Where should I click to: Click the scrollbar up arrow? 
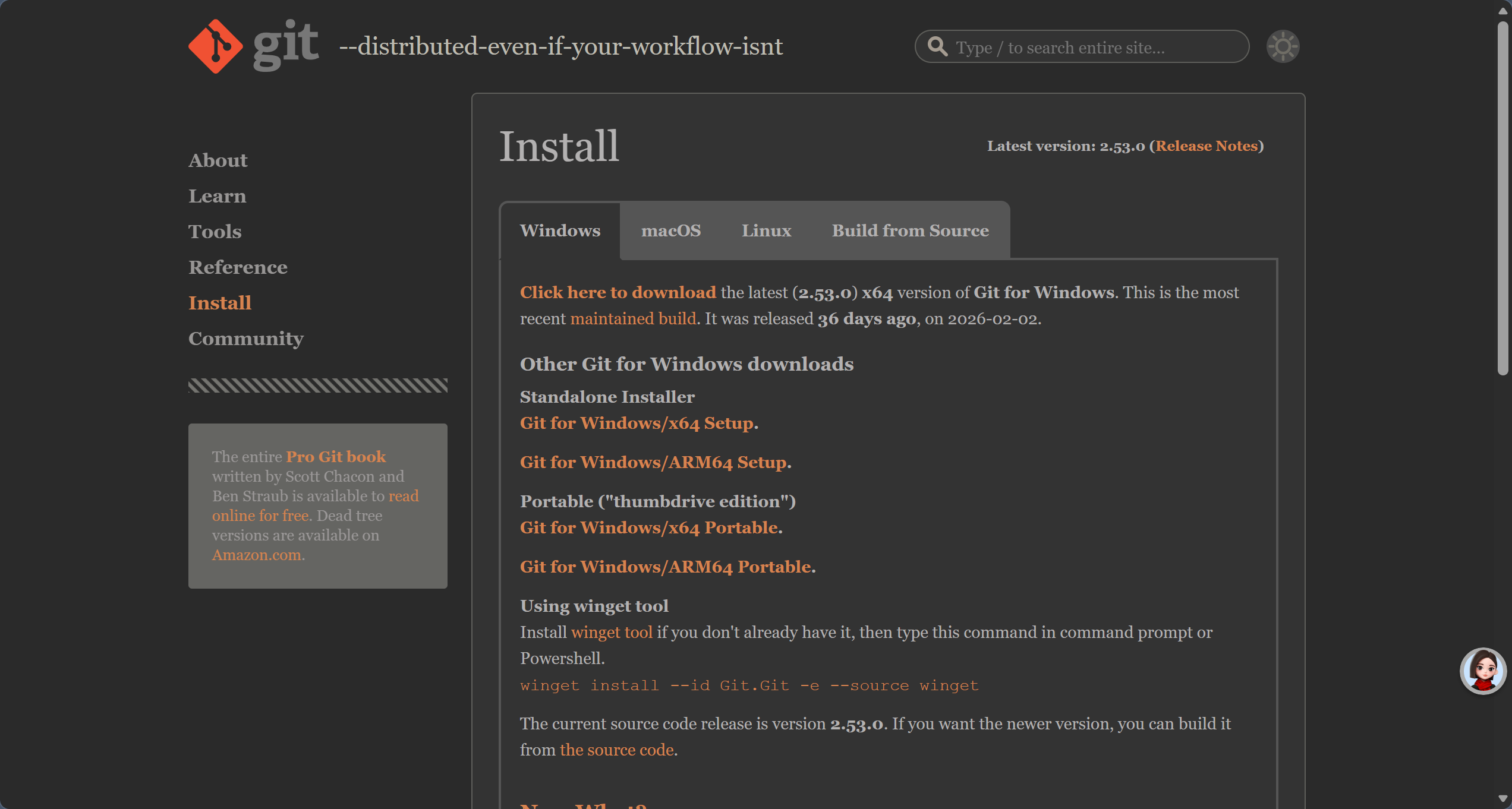tap(1502, 11)
